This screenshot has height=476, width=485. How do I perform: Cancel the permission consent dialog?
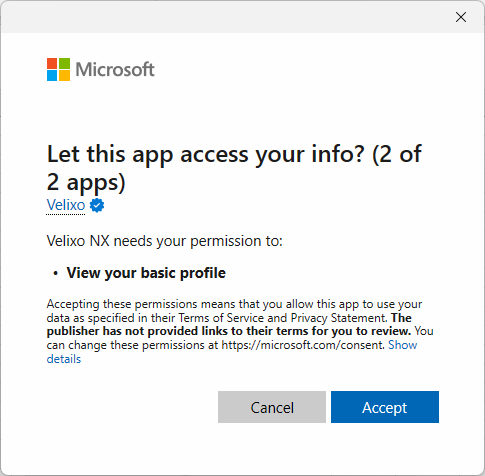(x=272, y=407)
